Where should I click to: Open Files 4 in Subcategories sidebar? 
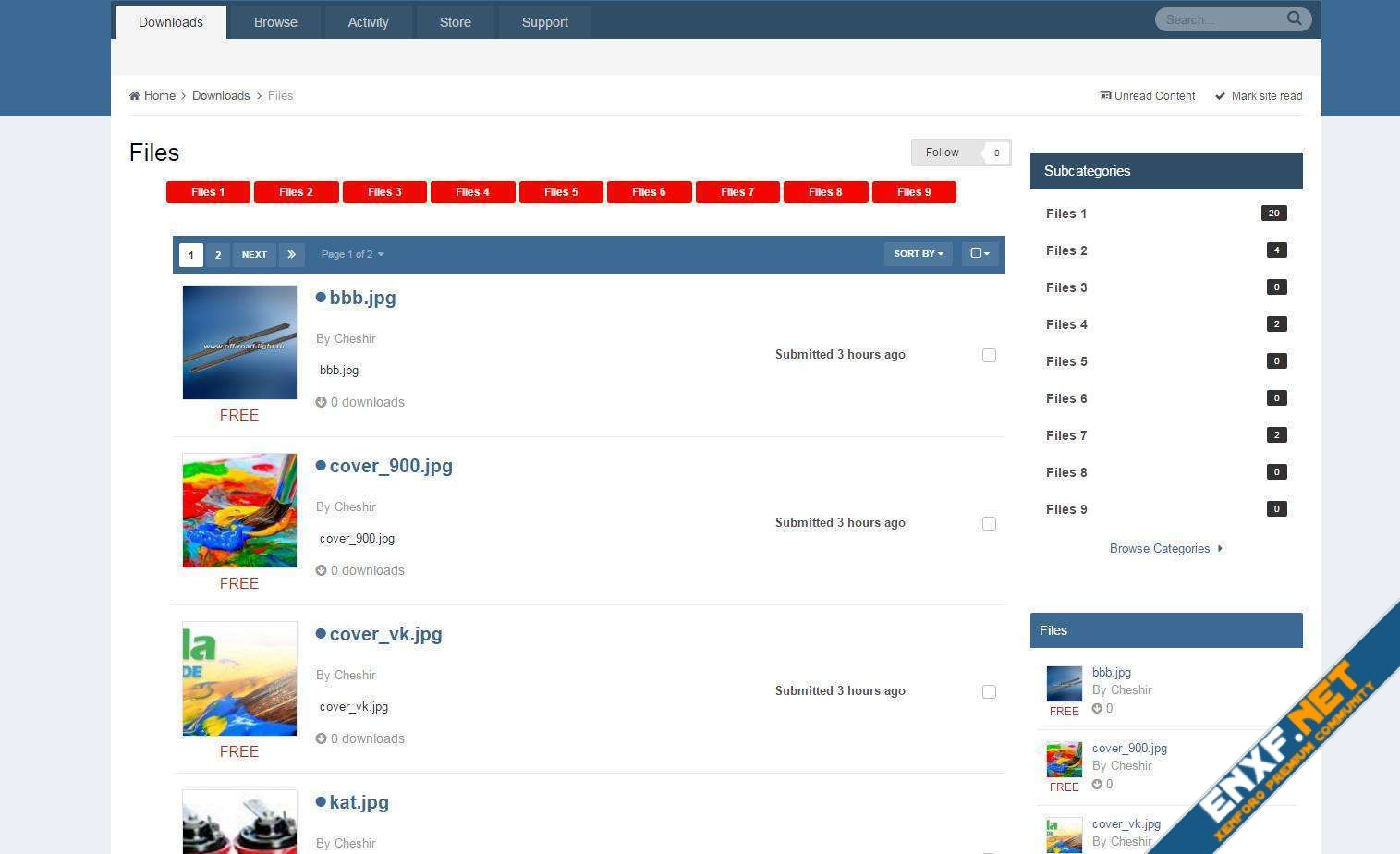[x=1066, y=324]
